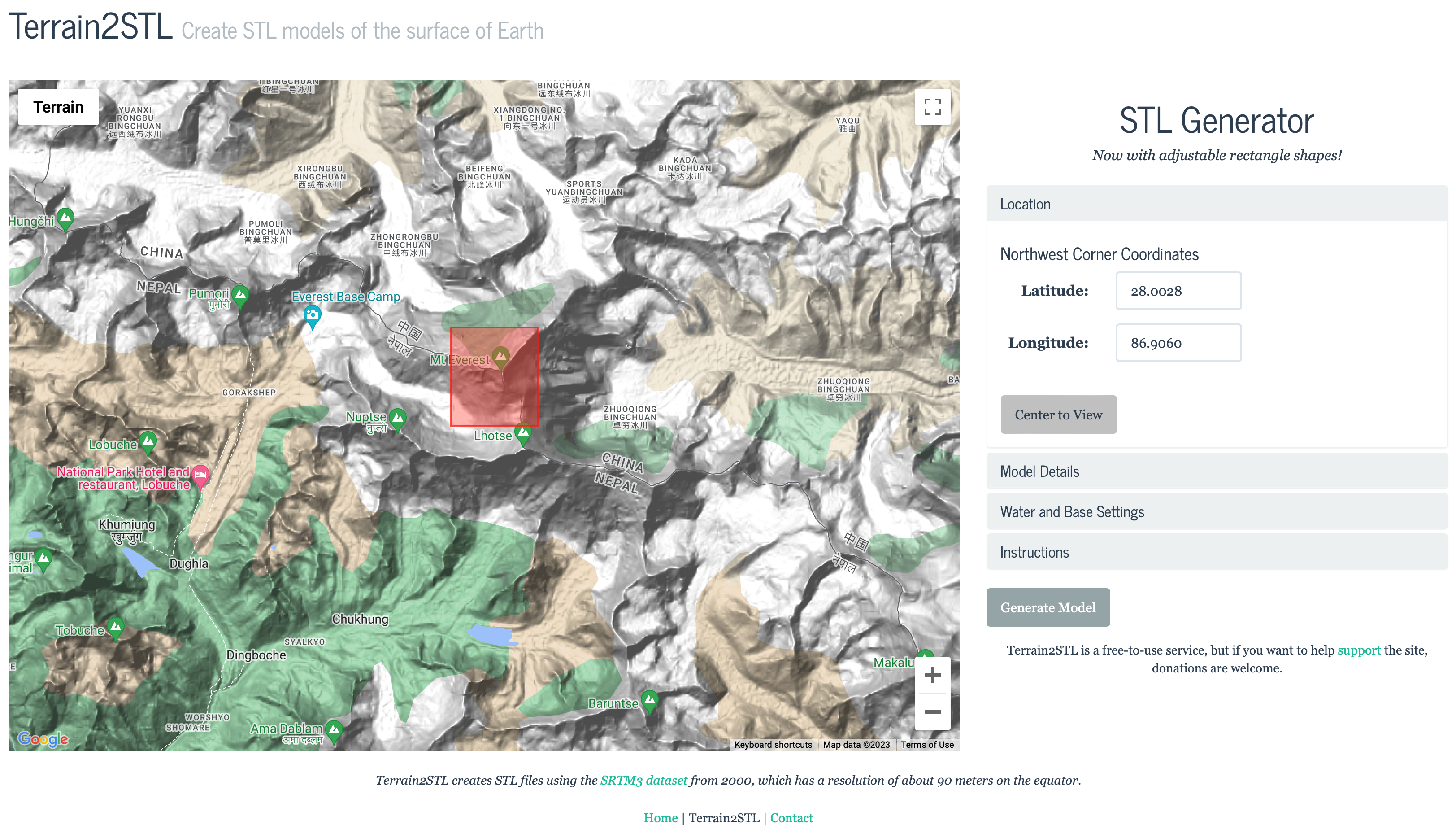The image size is (1456, 838).
Task: Toggle fullscreen map view icon
Action: [x=932, y=106]
